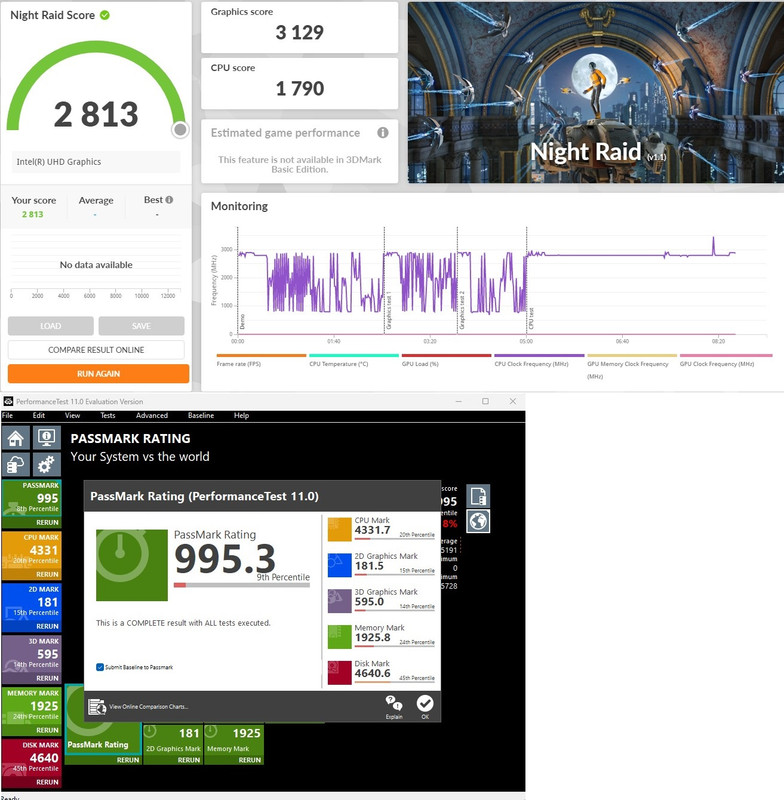784x800 pixels.
Task: Click RERUN under the MEMORY MARK tile
Action: coord(47,730)
